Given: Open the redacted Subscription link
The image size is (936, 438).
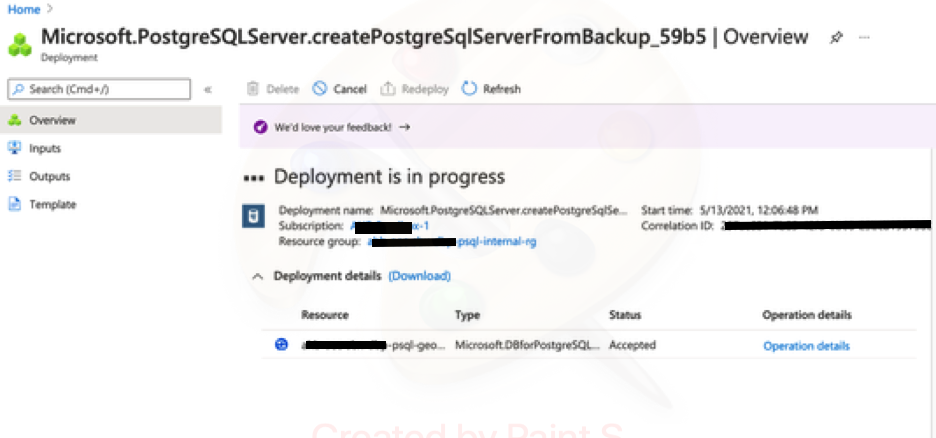Looking at the screenshot, I should (x=390, y=226).
